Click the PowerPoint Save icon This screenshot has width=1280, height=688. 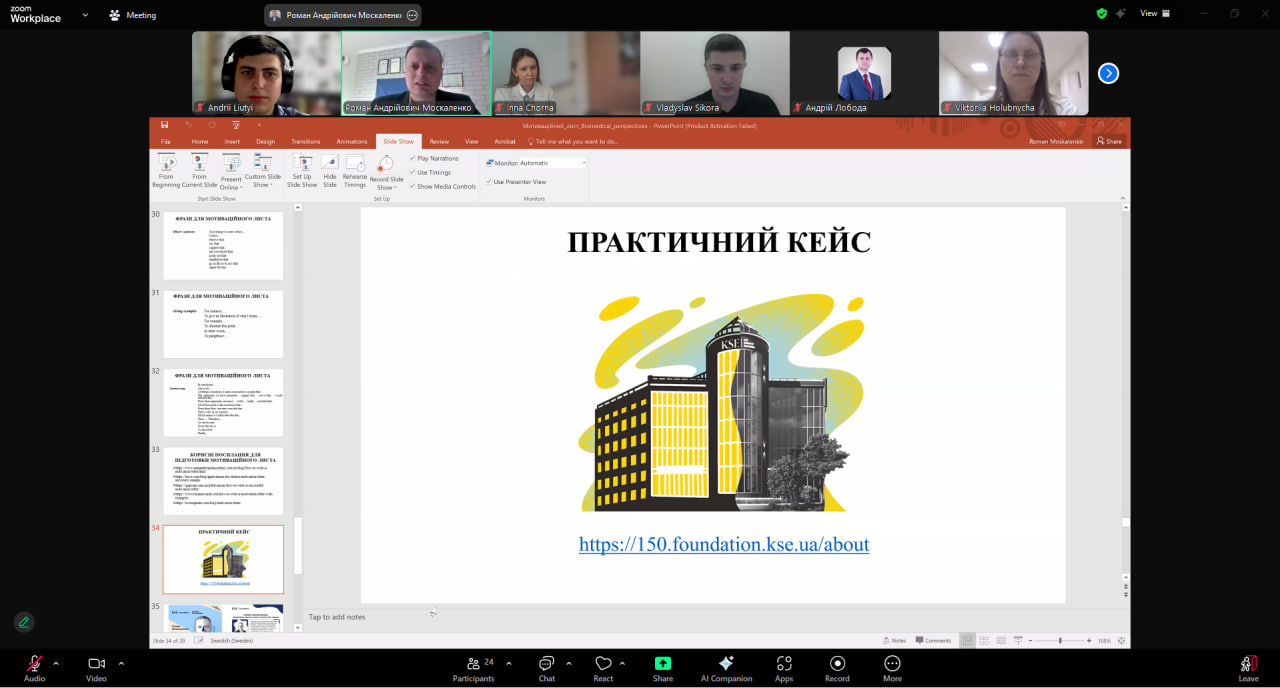pos(163,125)
